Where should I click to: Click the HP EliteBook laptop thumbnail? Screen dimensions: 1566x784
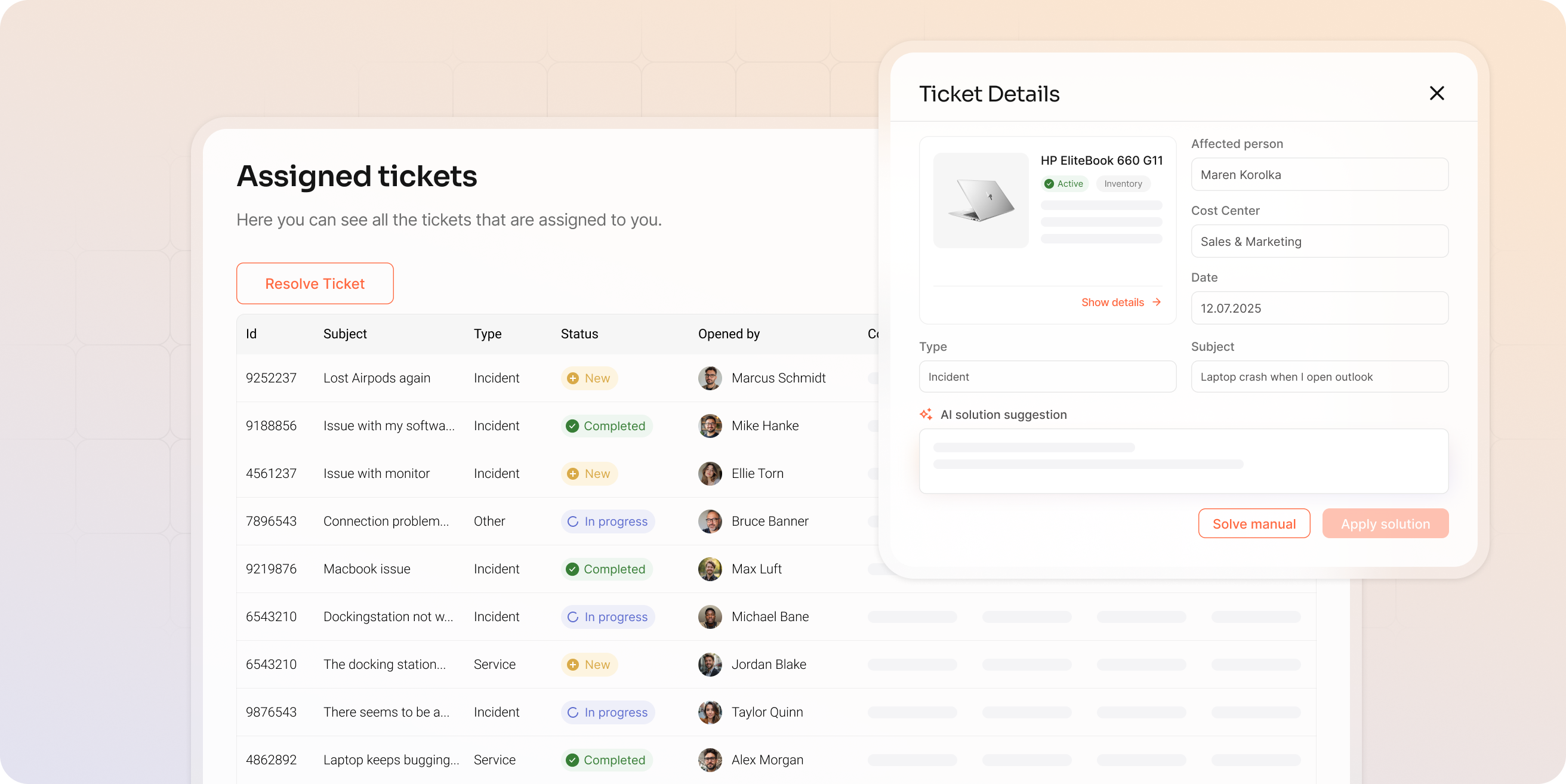click(x=981, y=200)
